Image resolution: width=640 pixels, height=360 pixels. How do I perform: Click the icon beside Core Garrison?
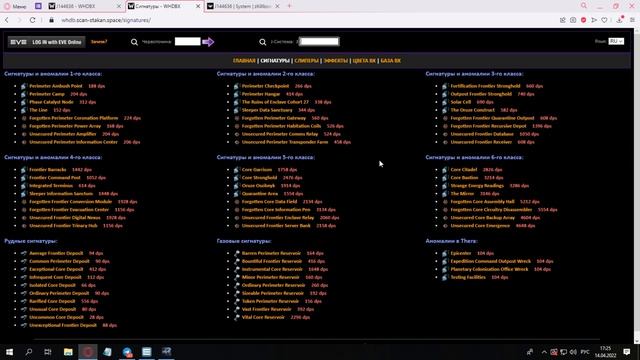point(236,170)
